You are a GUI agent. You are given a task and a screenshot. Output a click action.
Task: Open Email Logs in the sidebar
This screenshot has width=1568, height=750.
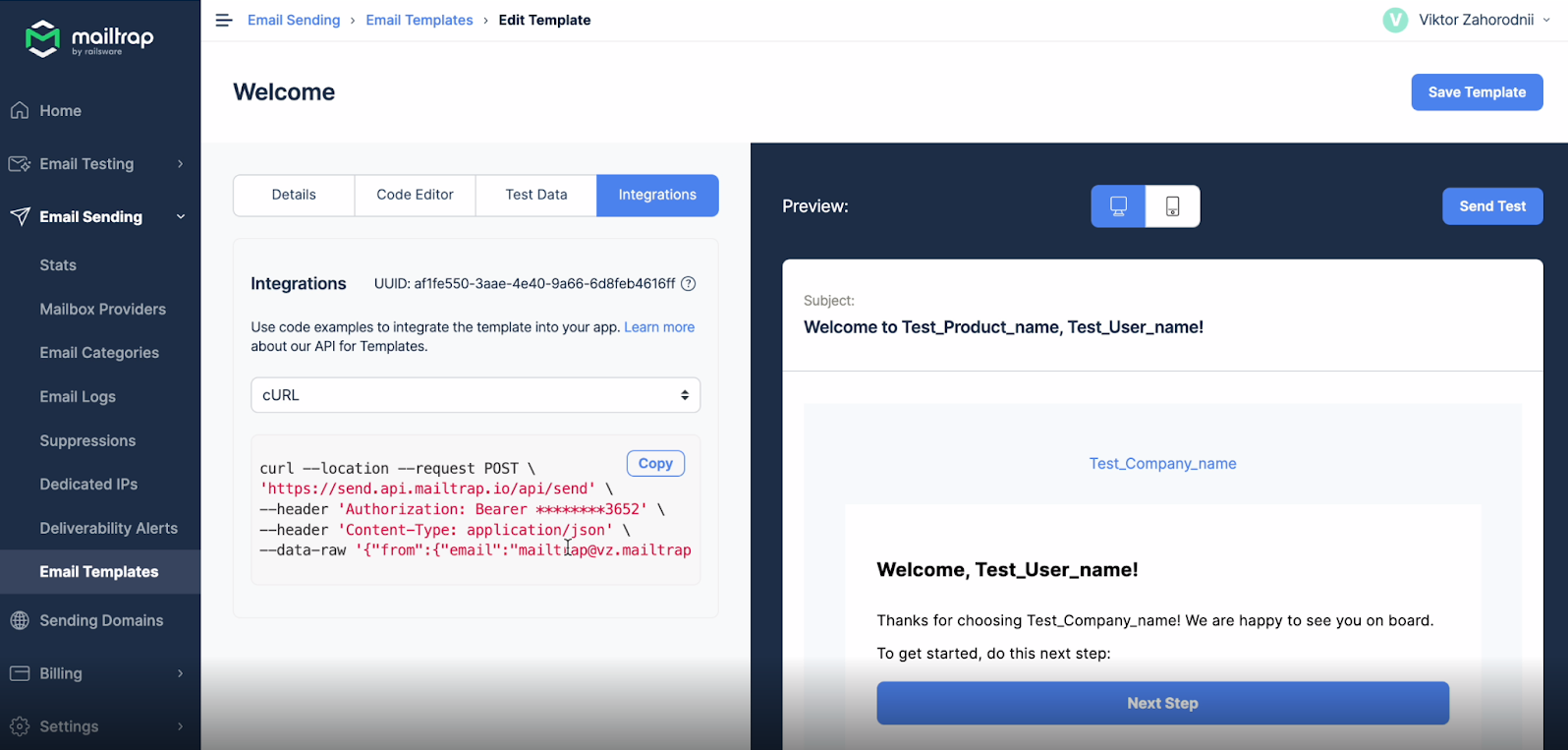pos(78,397)
